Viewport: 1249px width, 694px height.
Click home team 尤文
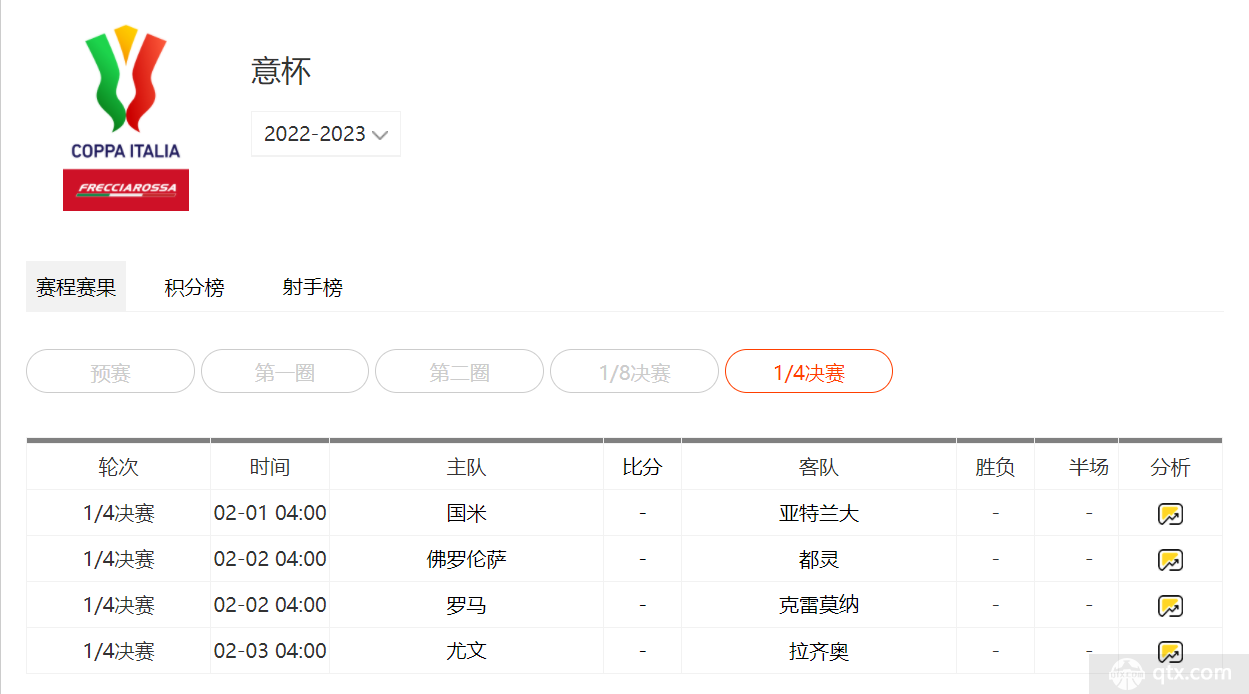pos(467,652)
